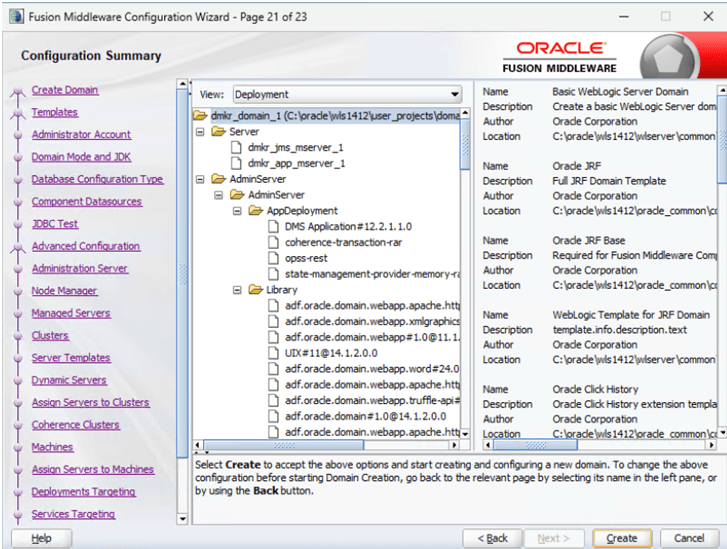
Task: Select dmkr_app_mserver_1 in the tree
Action: click(296, 163)
